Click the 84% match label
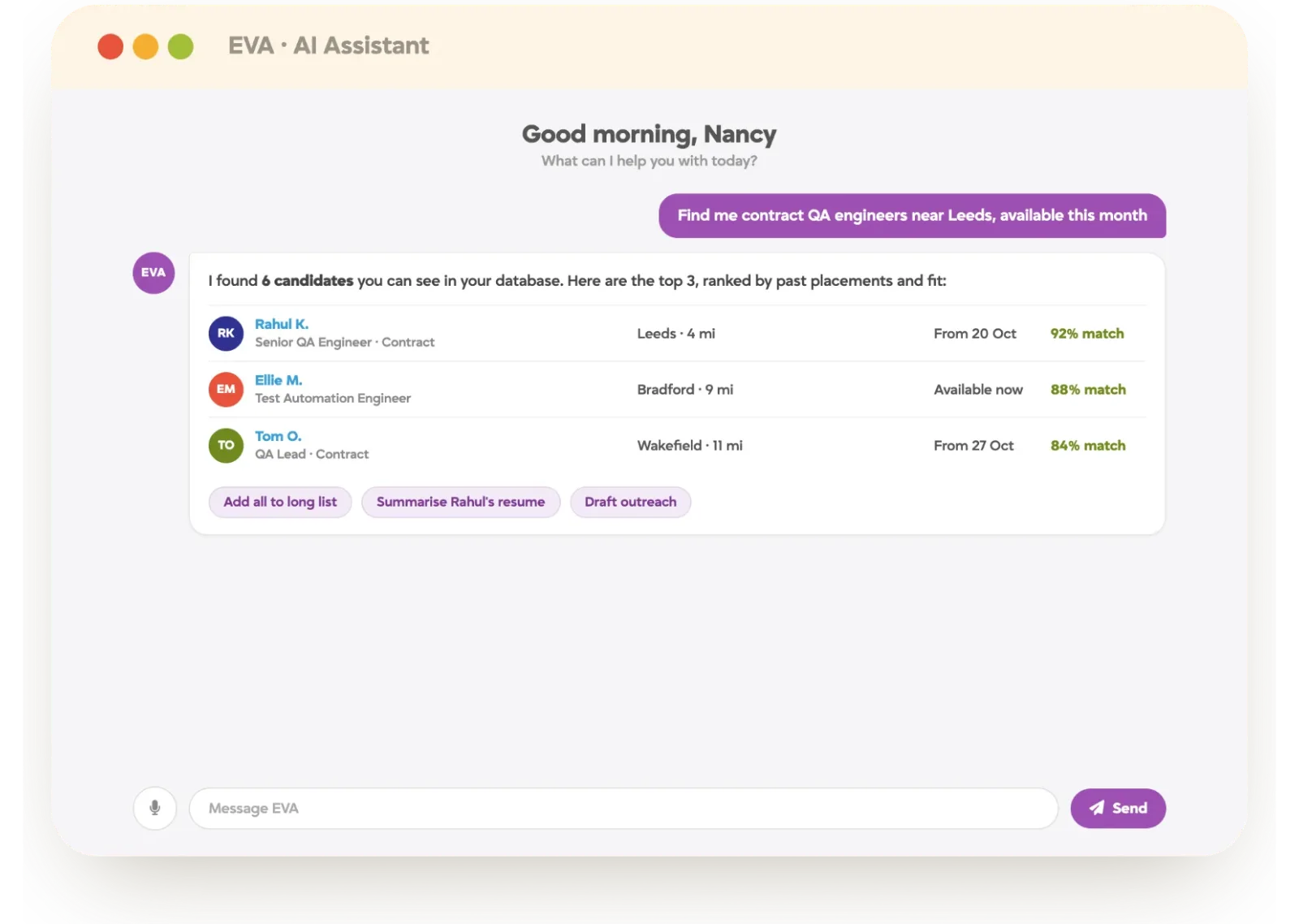 coord(1088,446)
